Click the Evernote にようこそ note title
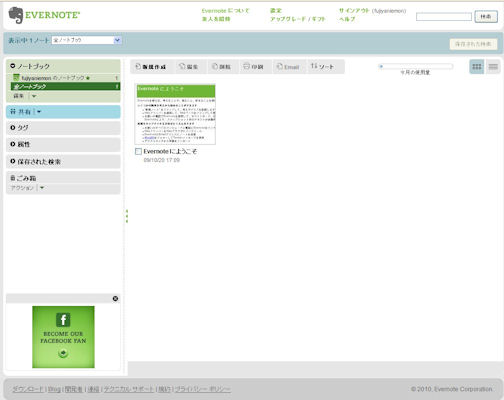Screen dimensions: 504x400 pos(170,151)
